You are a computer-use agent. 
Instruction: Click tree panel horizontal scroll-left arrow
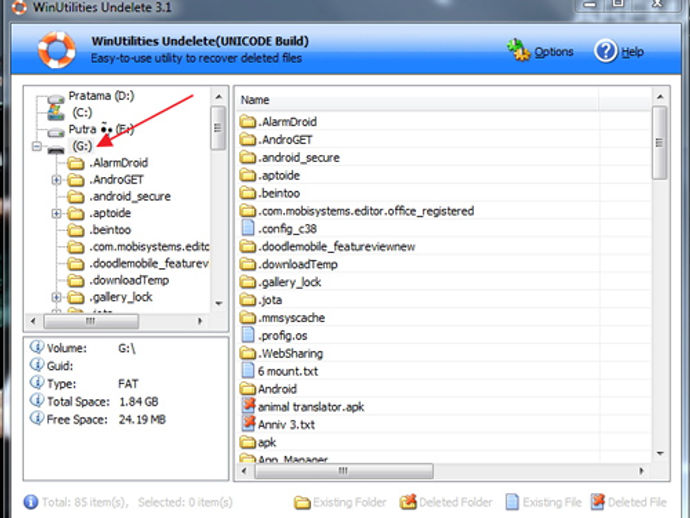33,321
